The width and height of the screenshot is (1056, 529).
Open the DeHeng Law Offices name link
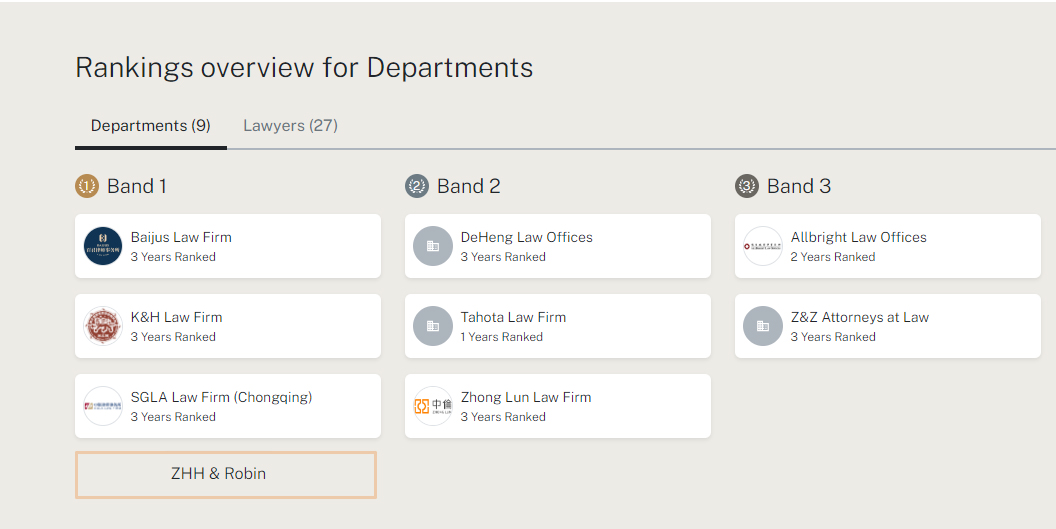point(526,237)
